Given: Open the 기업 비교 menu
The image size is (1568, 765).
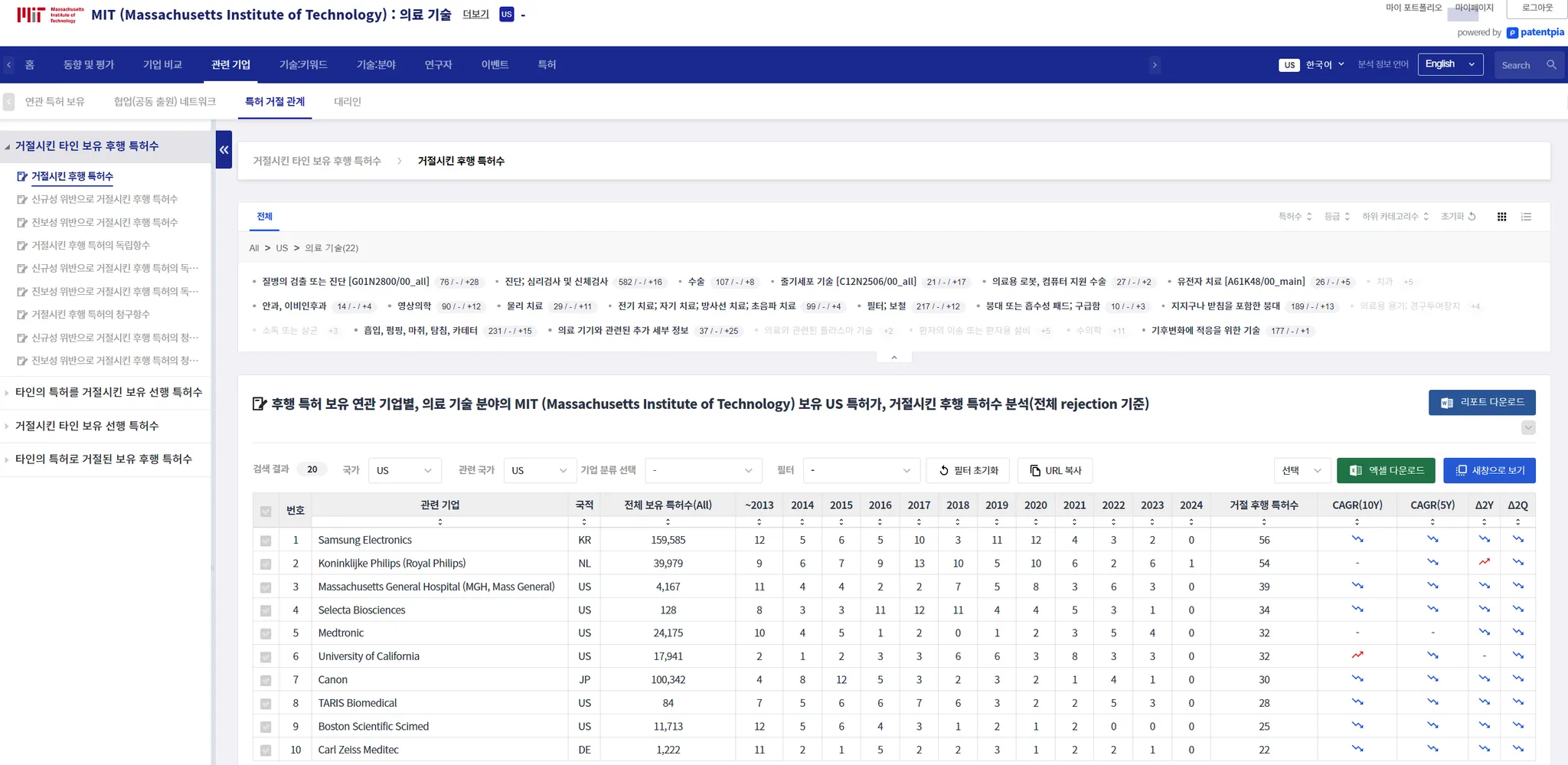Looking at the screenshot, I should pos(162,65).
